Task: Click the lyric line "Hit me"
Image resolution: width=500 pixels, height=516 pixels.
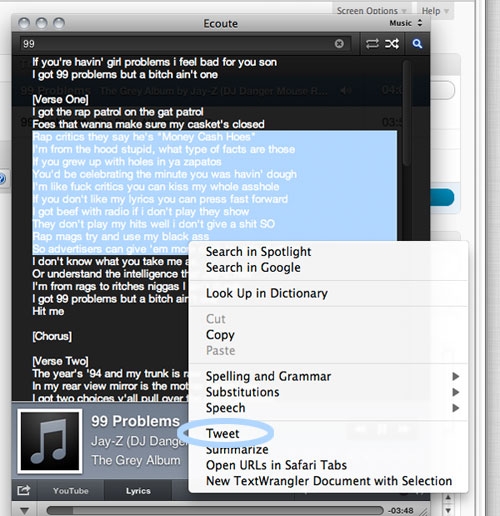Action: click(48, 311)
